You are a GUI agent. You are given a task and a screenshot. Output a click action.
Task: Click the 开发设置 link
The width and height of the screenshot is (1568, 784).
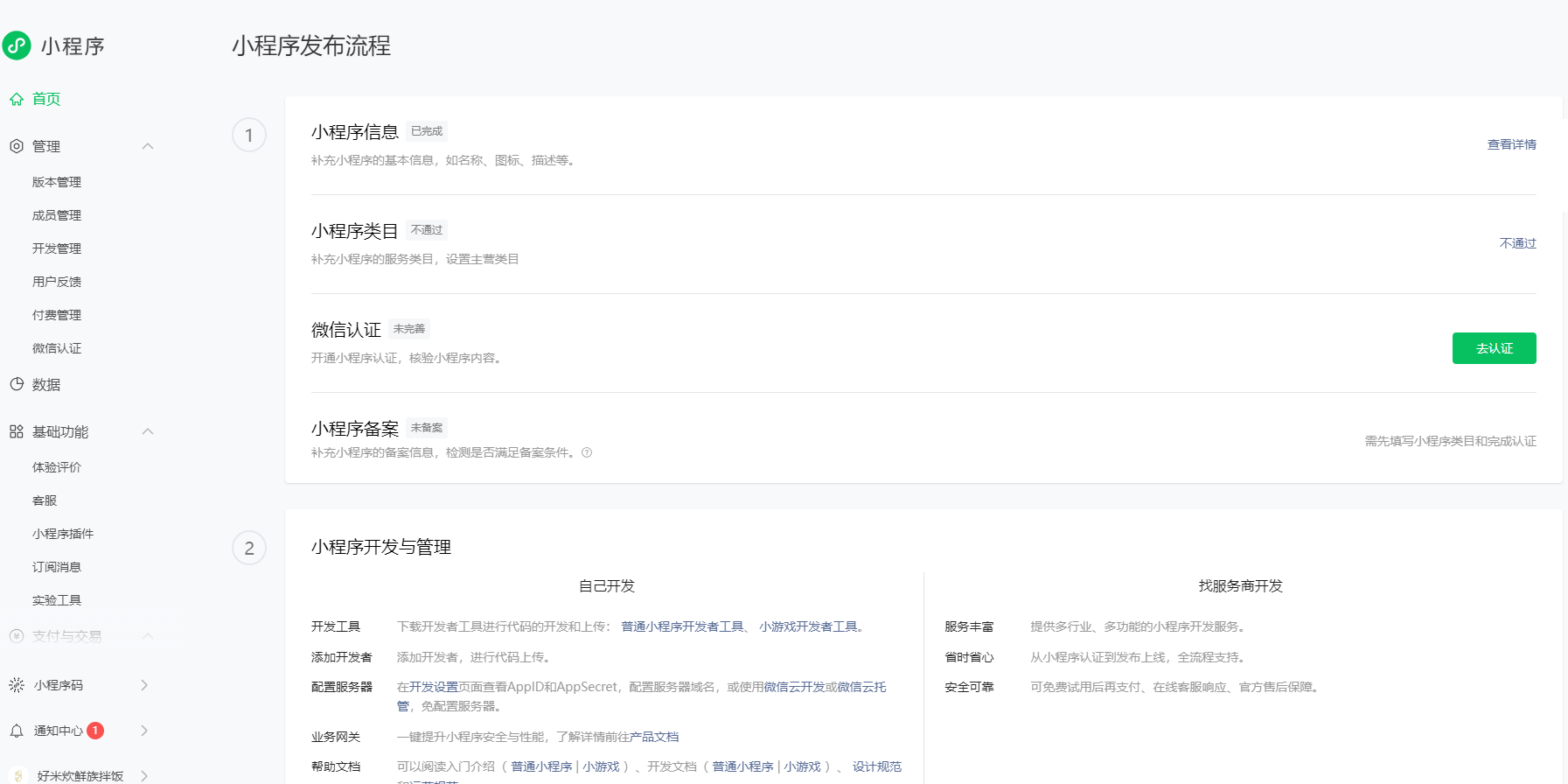point(434,687)
